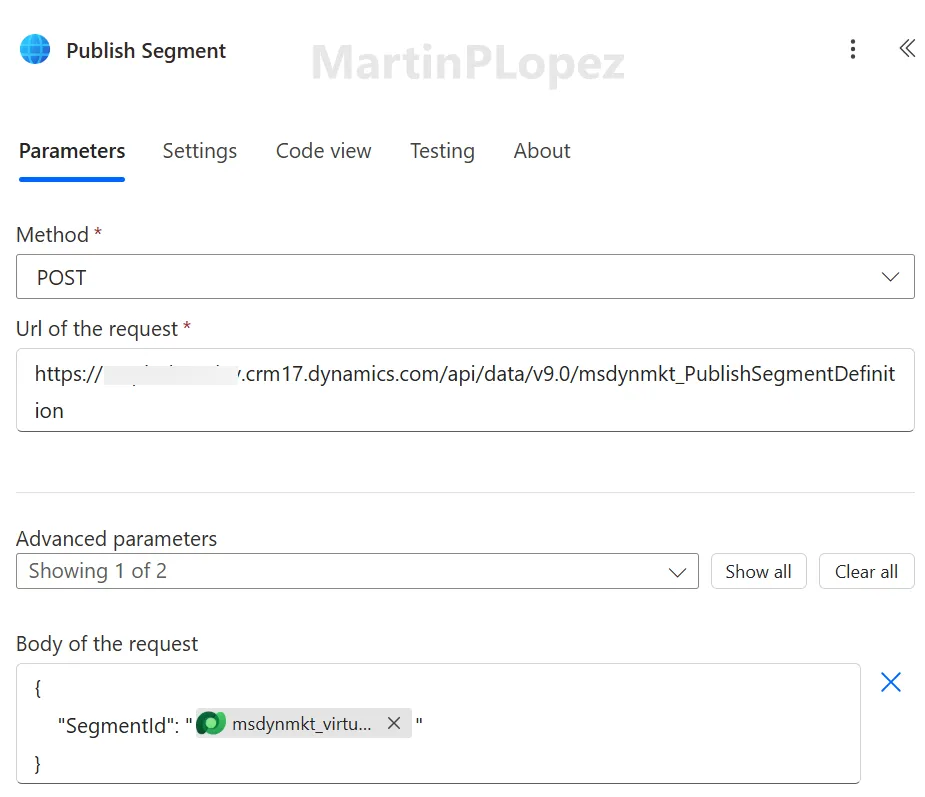Screen dimensions: 925x797
Task: Click the Clear all button
Action: click(x=867, y=571)
